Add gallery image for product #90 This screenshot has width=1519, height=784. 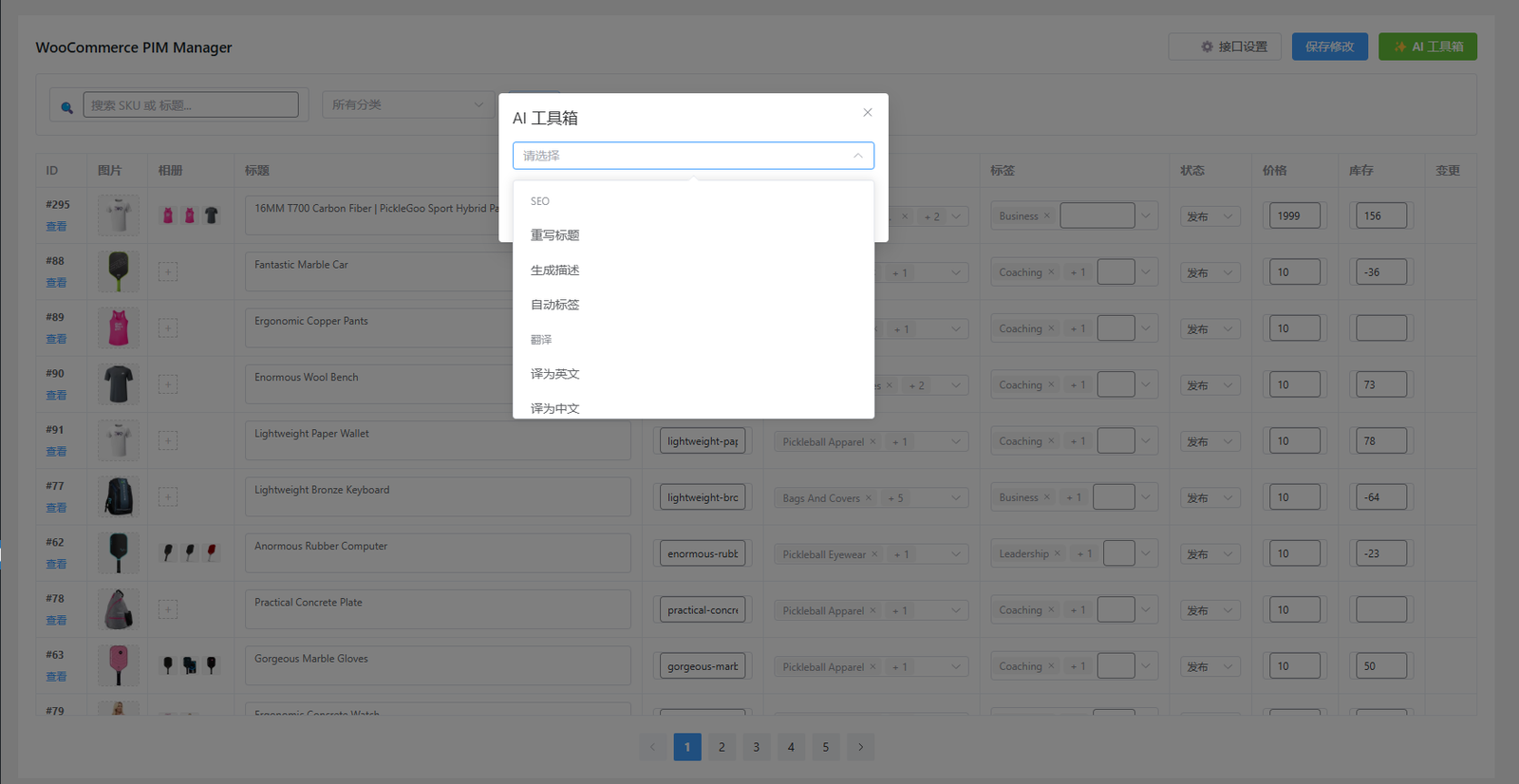[168, 384]
